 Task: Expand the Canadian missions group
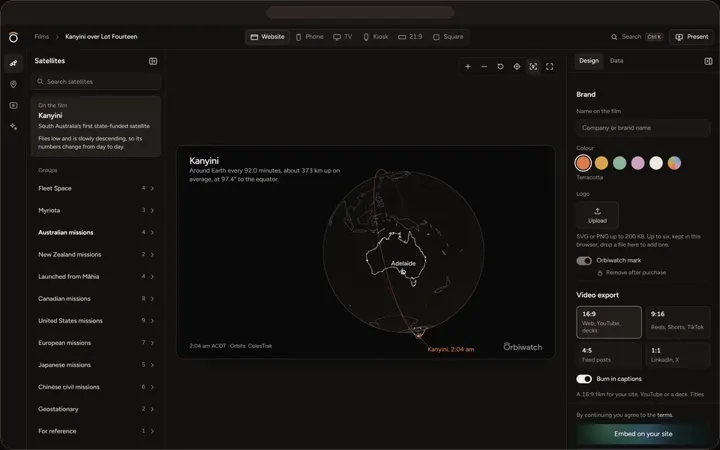tap(96, 298)
